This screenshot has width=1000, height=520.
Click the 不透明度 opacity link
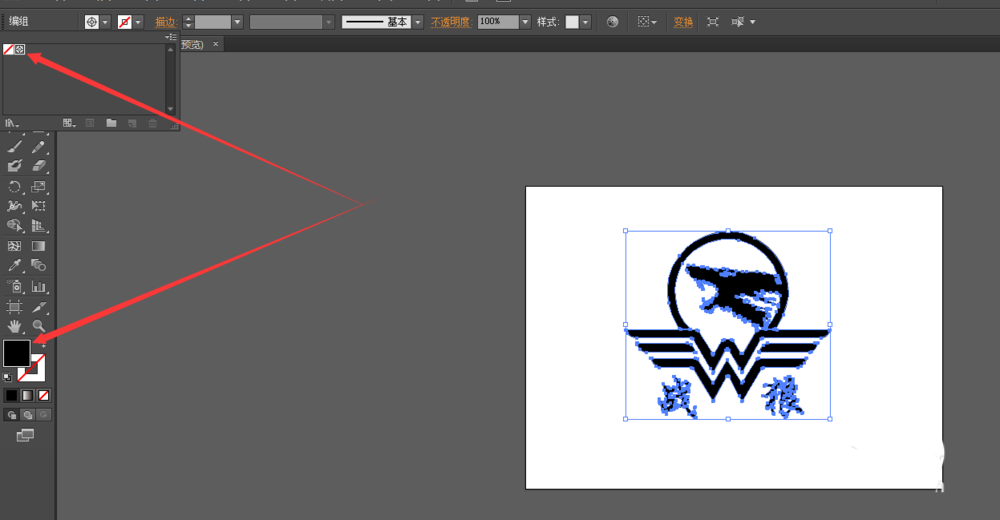tap(451, 22)
